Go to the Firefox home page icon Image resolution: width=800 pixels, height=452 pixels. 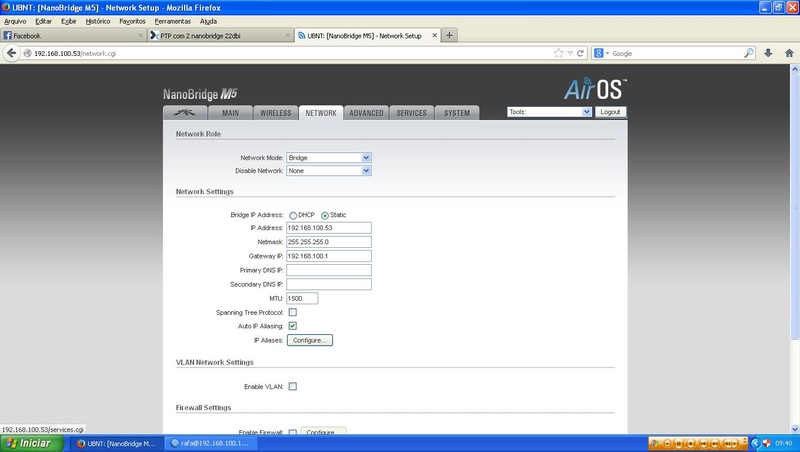coord(789,53)
